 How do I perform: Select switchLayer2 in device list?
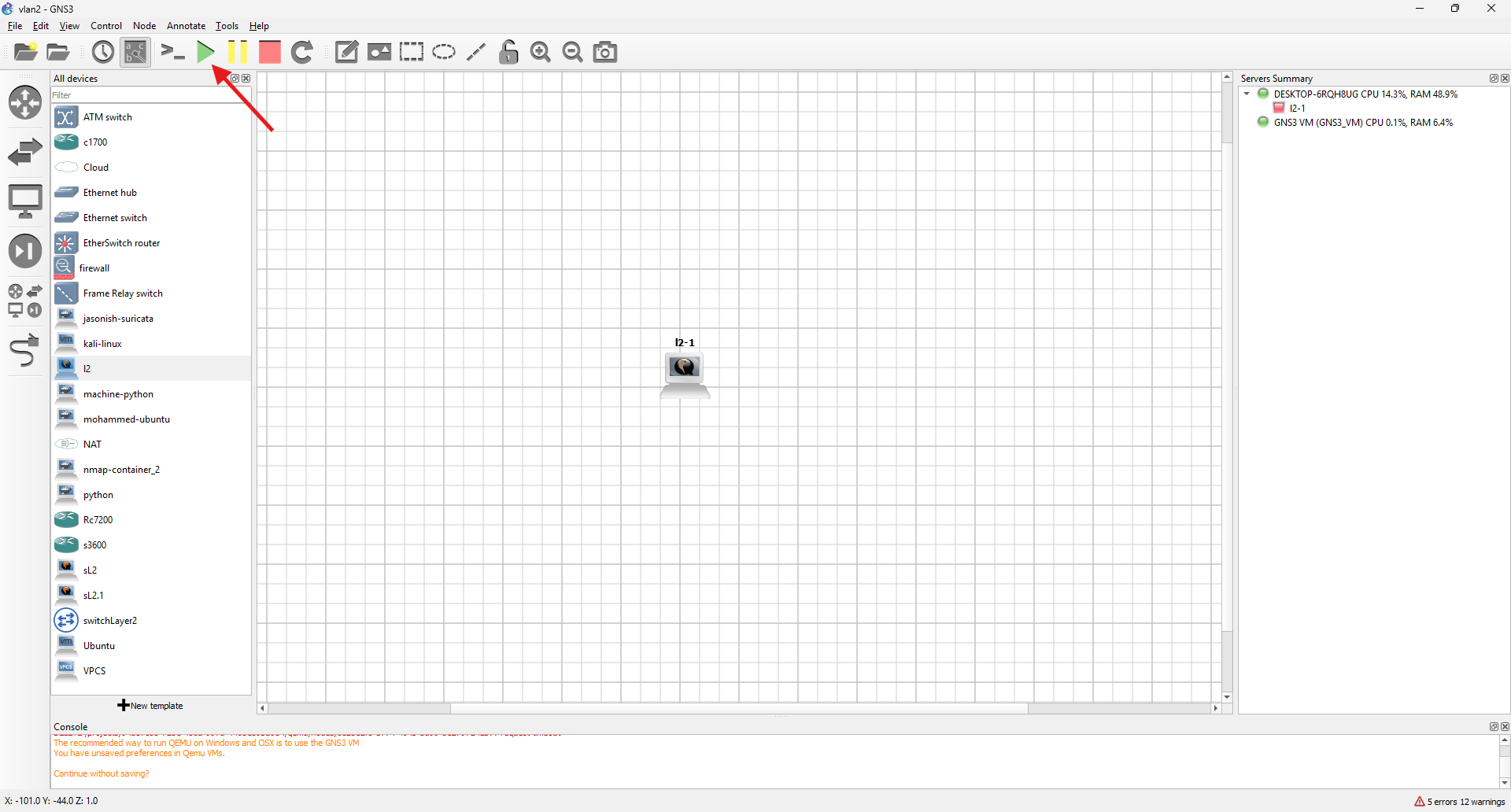[151, 621]
